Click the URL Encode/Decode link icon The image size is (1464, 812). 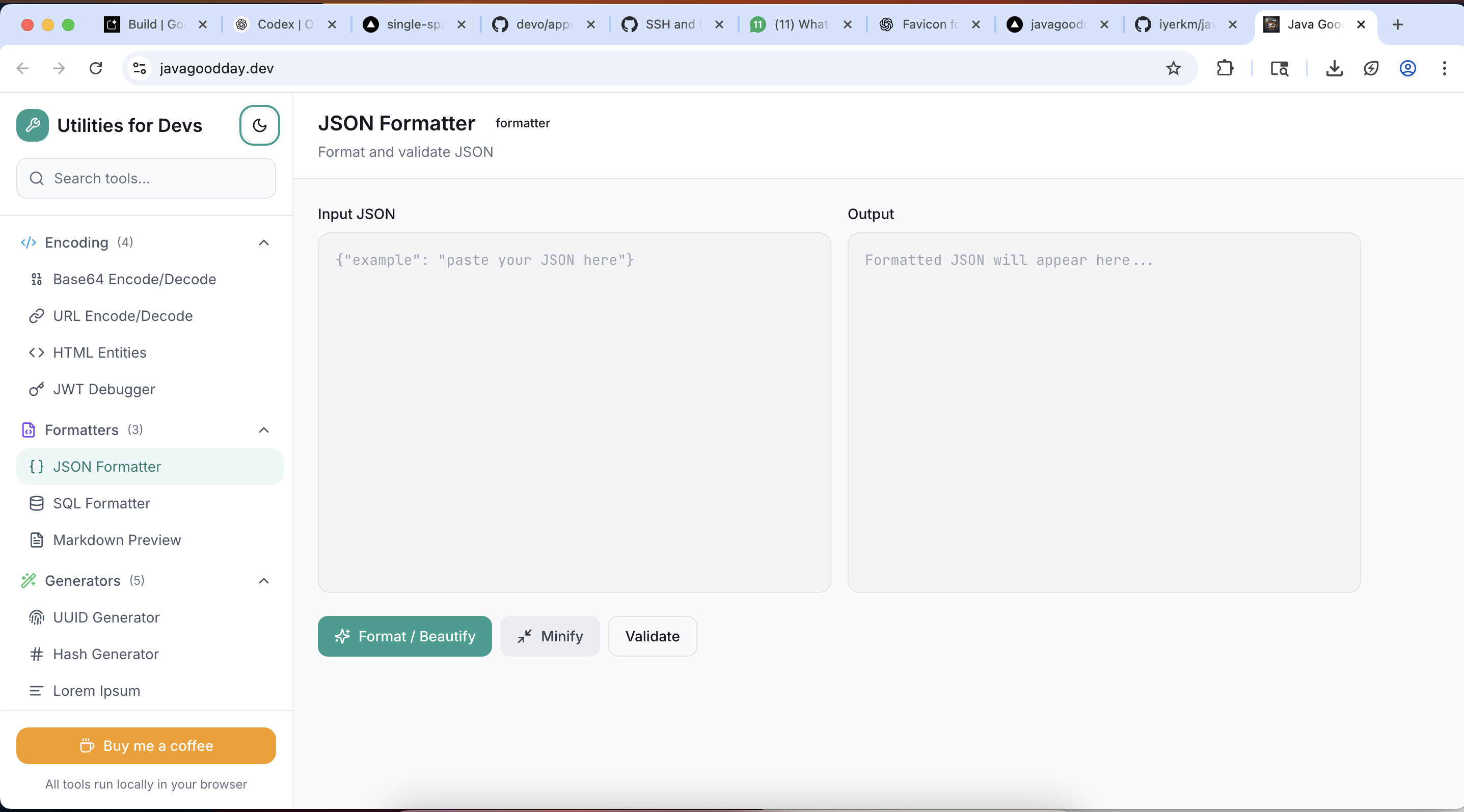(x=36, y=316)
